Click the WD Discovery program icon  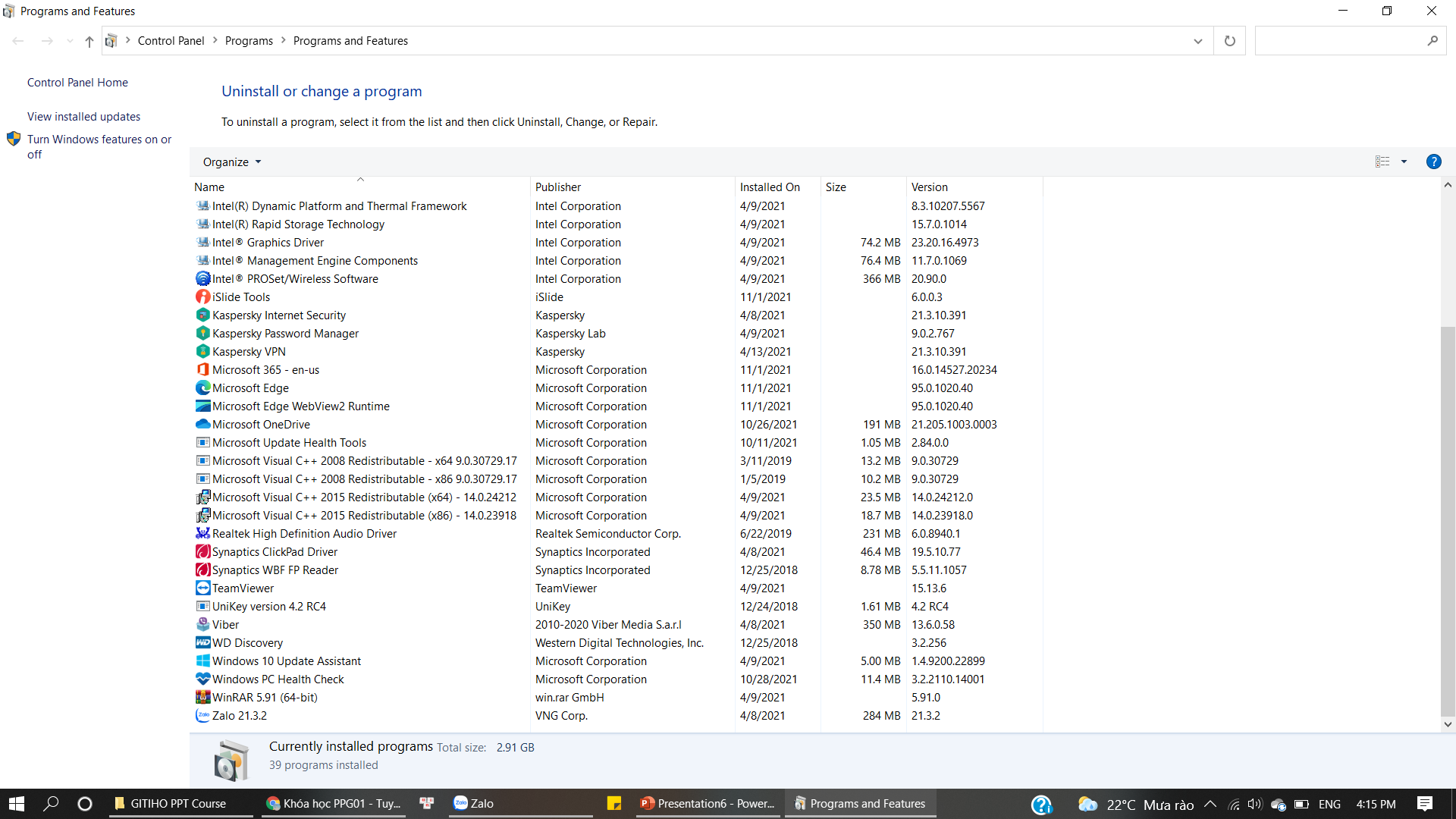pos(202,642)
